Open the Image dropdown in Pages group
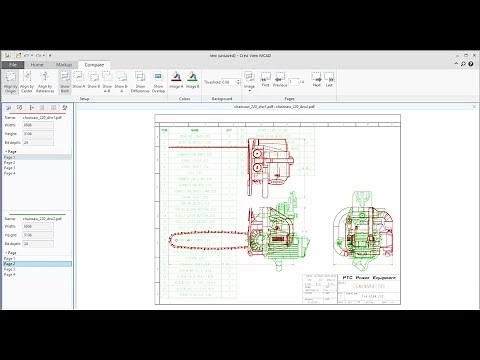 [x=249, y=82]
